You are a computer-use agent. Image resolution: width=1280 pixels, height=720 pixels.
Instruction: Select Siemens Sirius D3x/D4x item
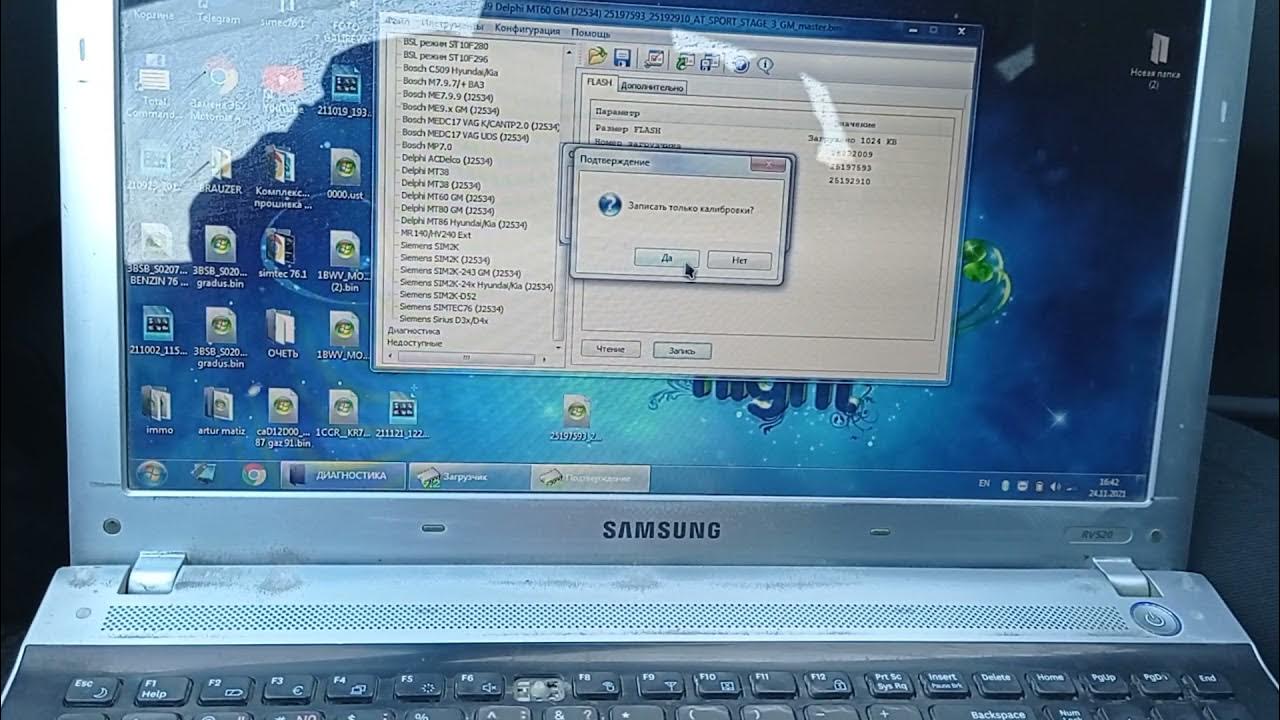pyautogui.click(x=444, y=319)
